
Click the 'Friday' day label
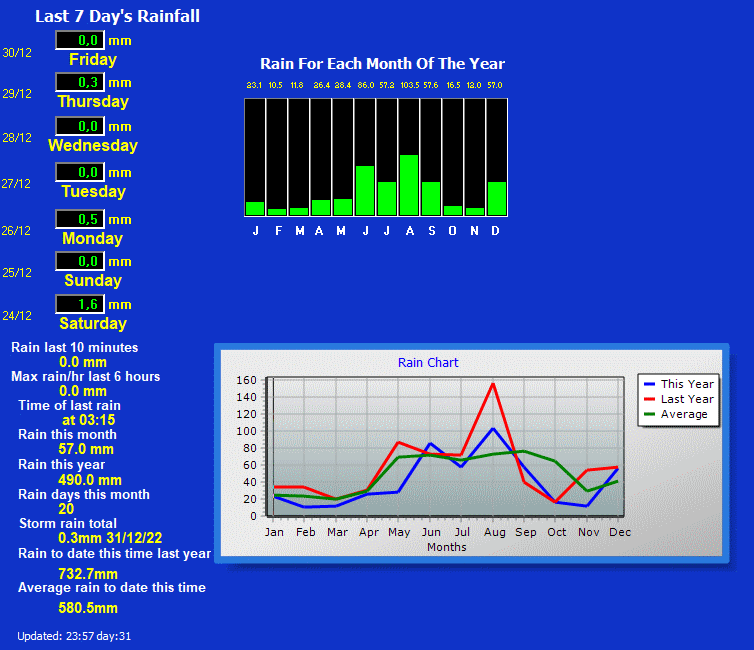[93, 60]
